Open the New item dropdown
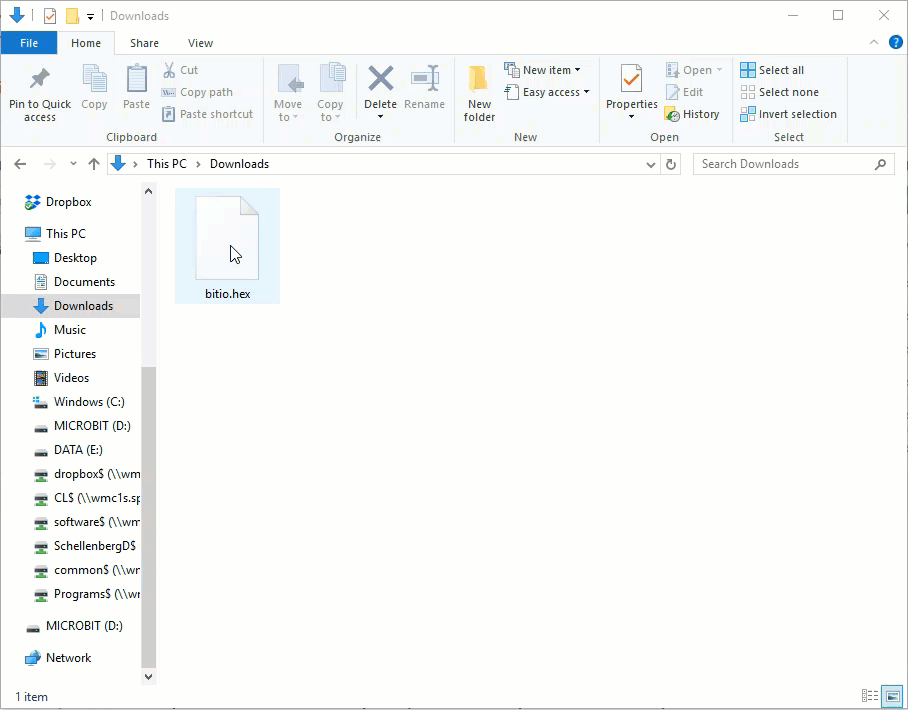 pos(544,70)
